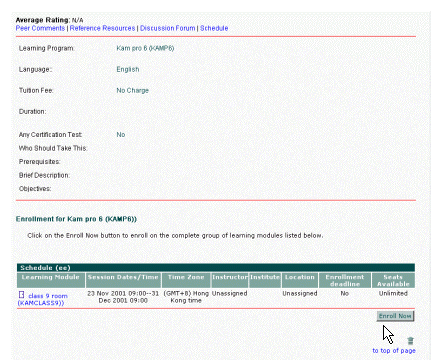
Task: Jump to the Schedule link
Action: pyautogui.click(x=214, y=28)
